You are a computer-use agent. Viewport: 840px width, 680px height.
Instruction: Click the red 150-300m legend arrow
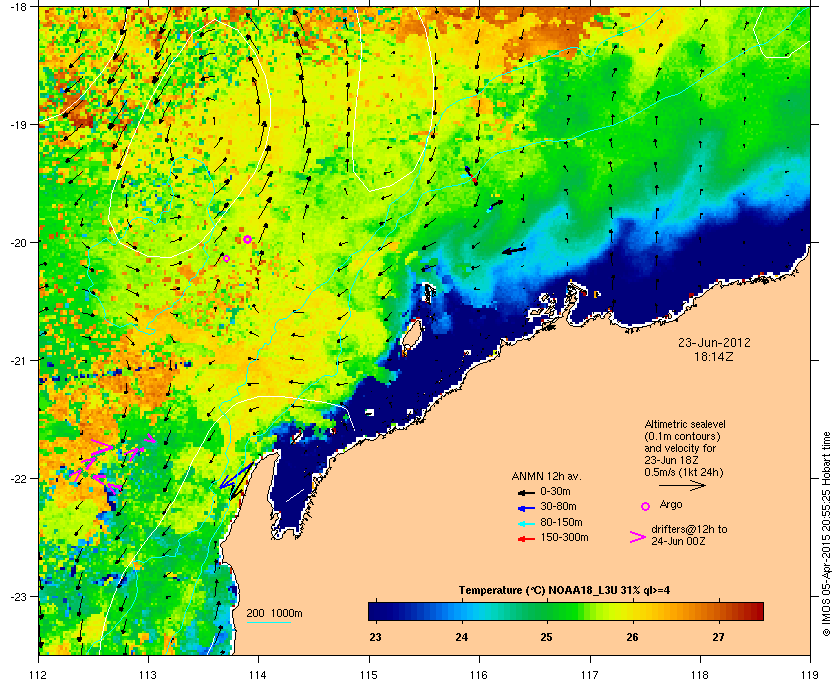[526, 539]
